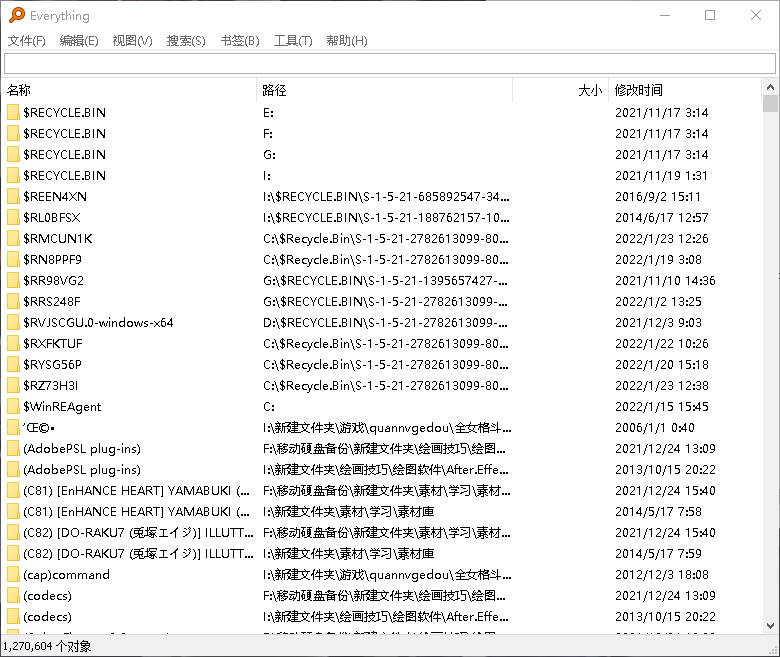
Task: Select the $RRS248F file name
Action: (x=52, y=301)
